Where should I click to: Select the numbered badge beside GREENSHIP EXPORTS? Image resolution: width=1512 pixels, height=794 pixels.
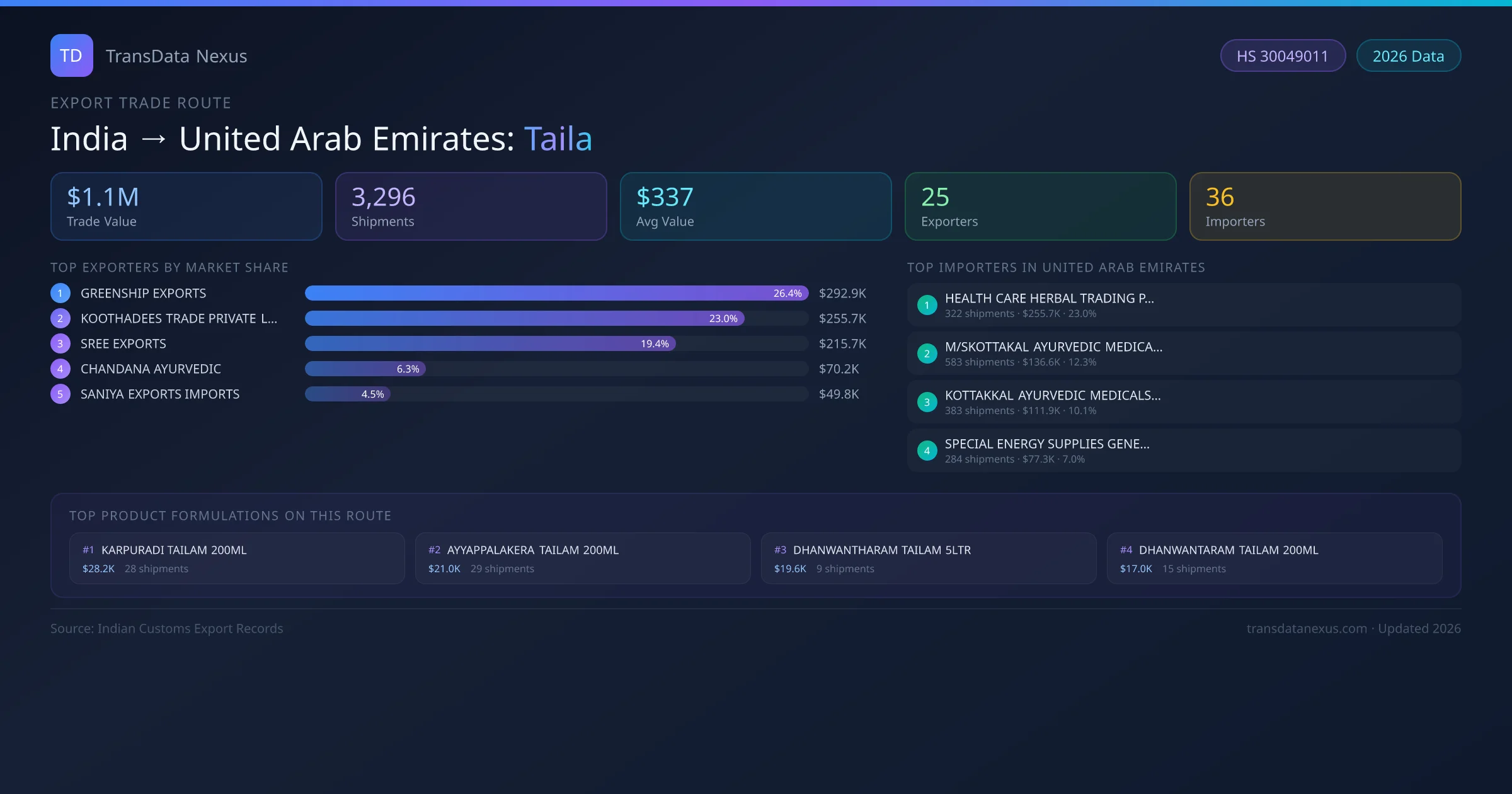(60, 293)
